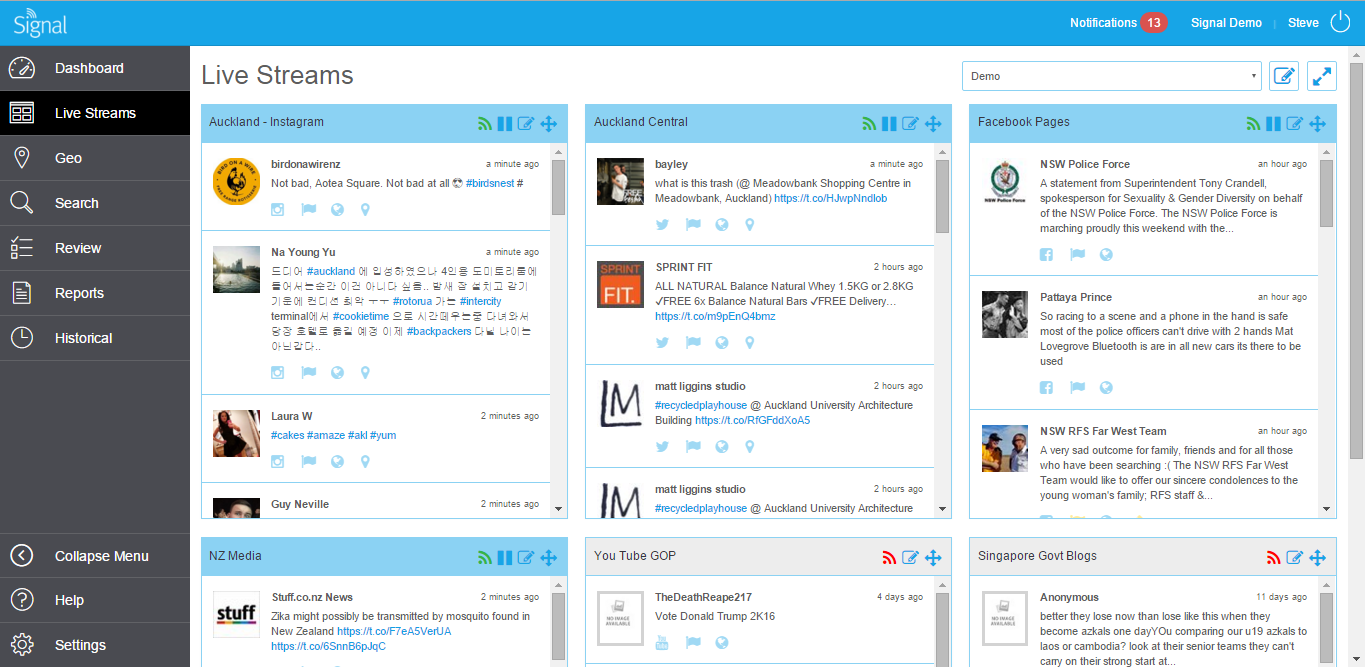Click up arrow of main page scrollbar
1365x667 pixels.
pyautogui.click(x=1357, y=53)
